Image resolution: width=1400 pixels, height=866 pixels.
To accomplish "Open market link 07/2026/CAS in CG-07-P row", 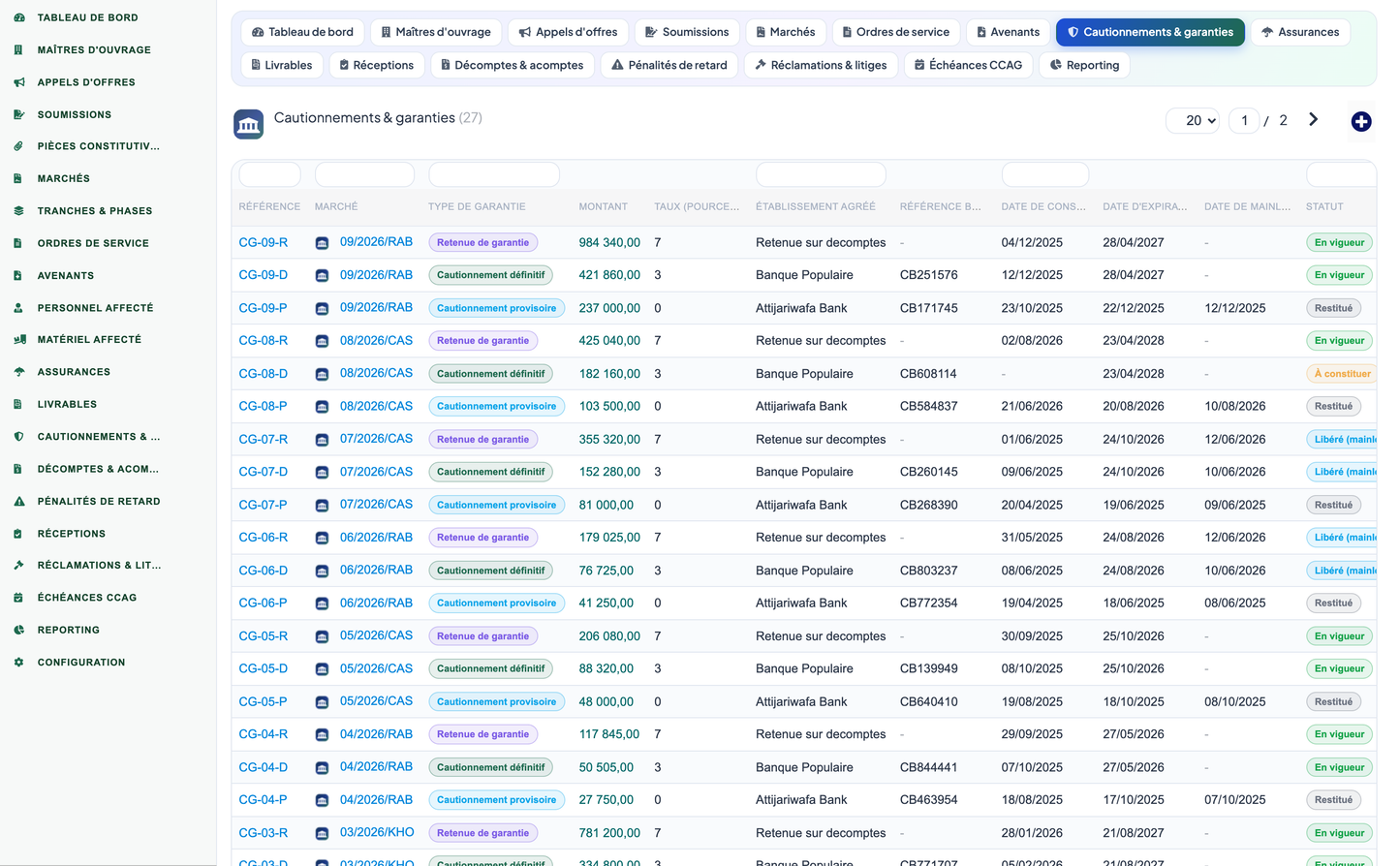I will click(376, 505).
